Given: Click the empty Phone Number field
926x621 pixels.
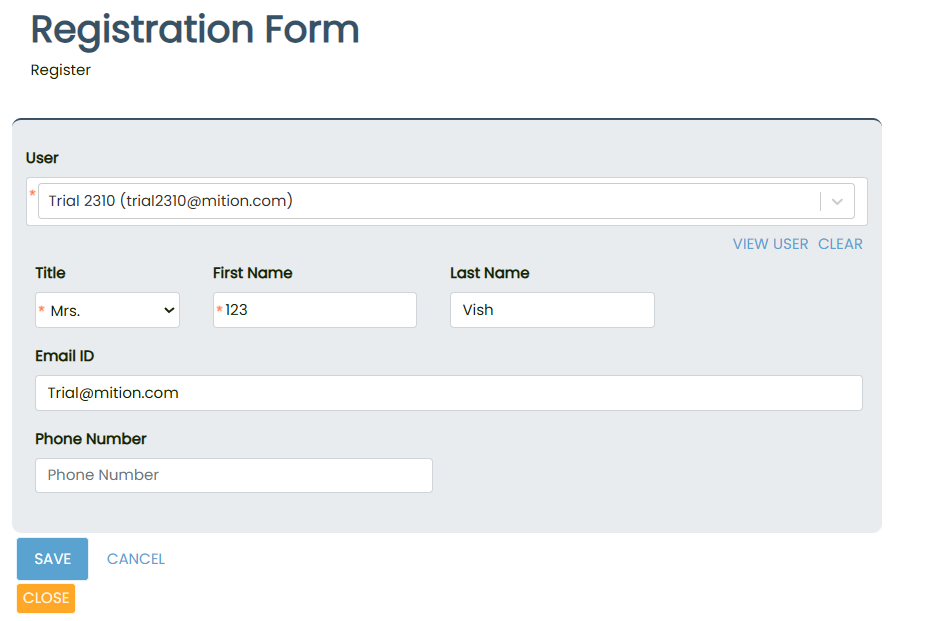Looking at the screenshot, I should tap(234, 475).
